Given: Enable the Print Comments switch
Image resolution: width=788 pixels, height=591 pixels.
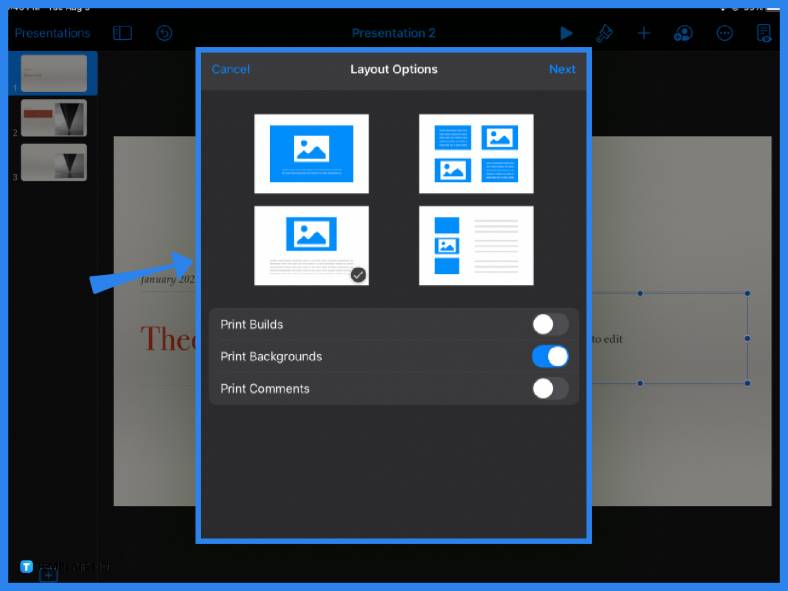Looking at the screenshot, I should pos(550,388).
